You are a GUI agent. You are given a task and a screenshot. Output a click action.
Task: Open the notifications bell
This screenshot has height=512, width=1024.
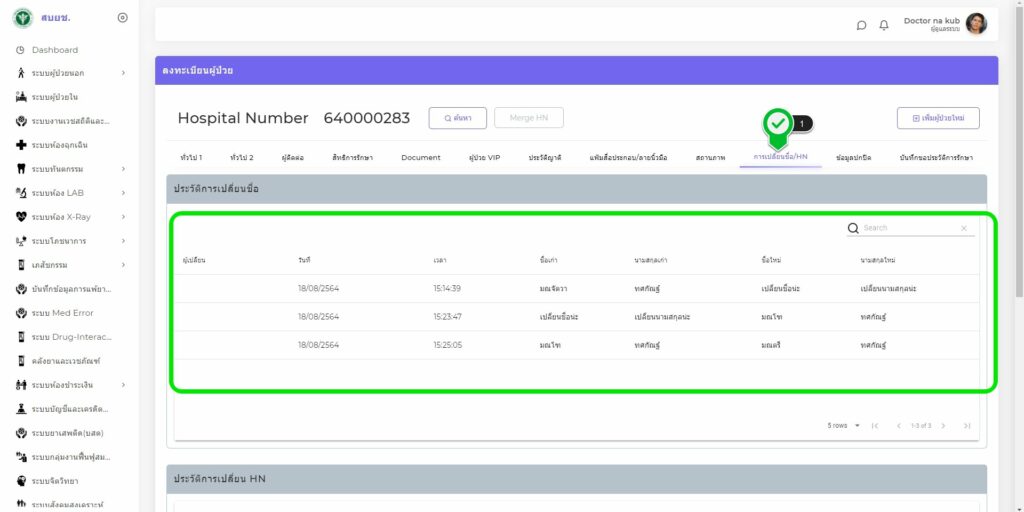coord(884,25)
